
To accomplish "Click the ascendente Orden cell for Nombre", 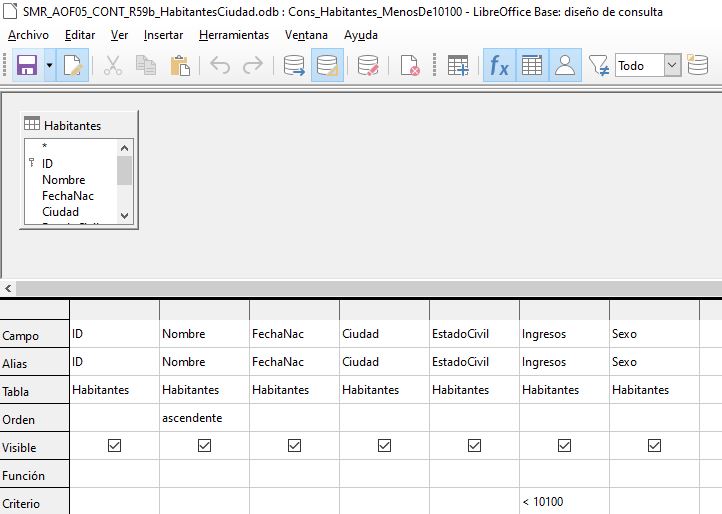I will tap(204, 418).
